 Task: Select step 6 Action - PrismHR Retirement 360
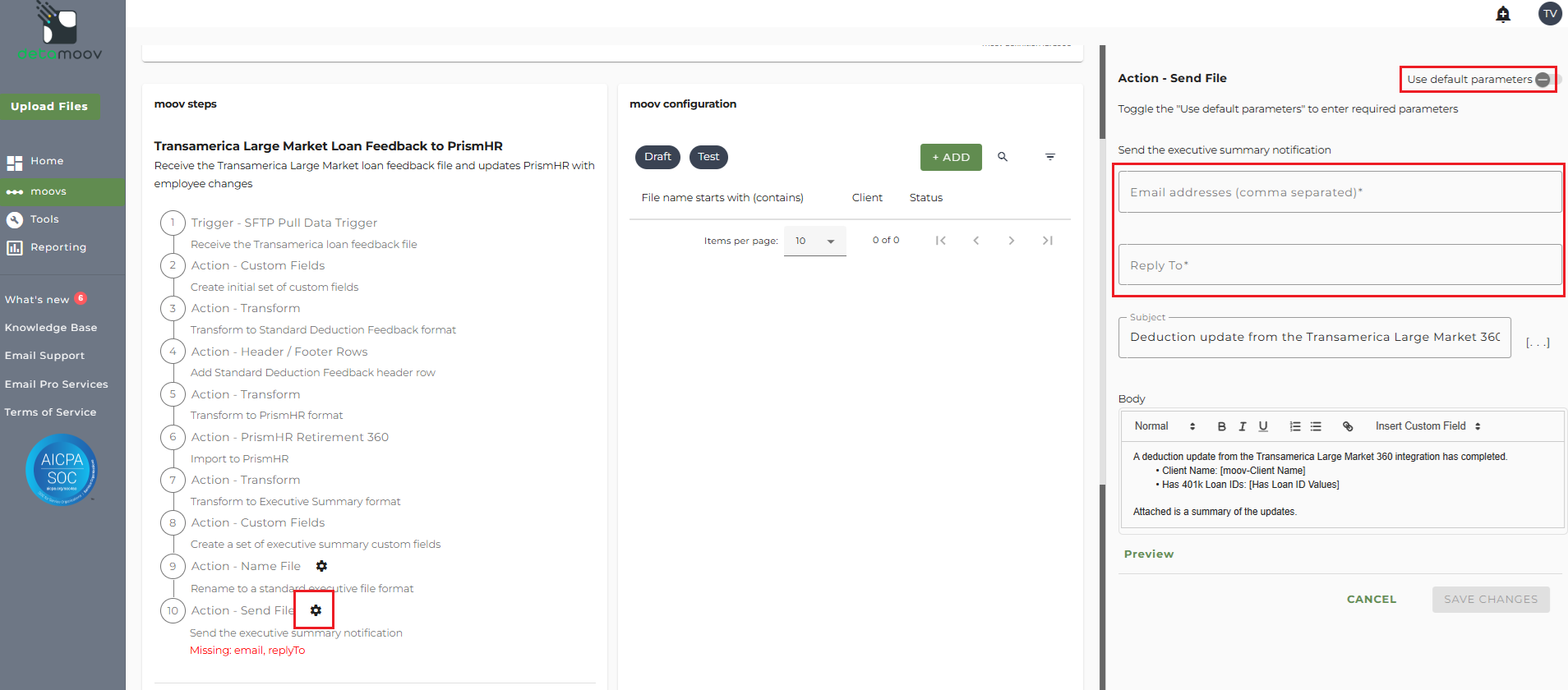tap(290, 437)
